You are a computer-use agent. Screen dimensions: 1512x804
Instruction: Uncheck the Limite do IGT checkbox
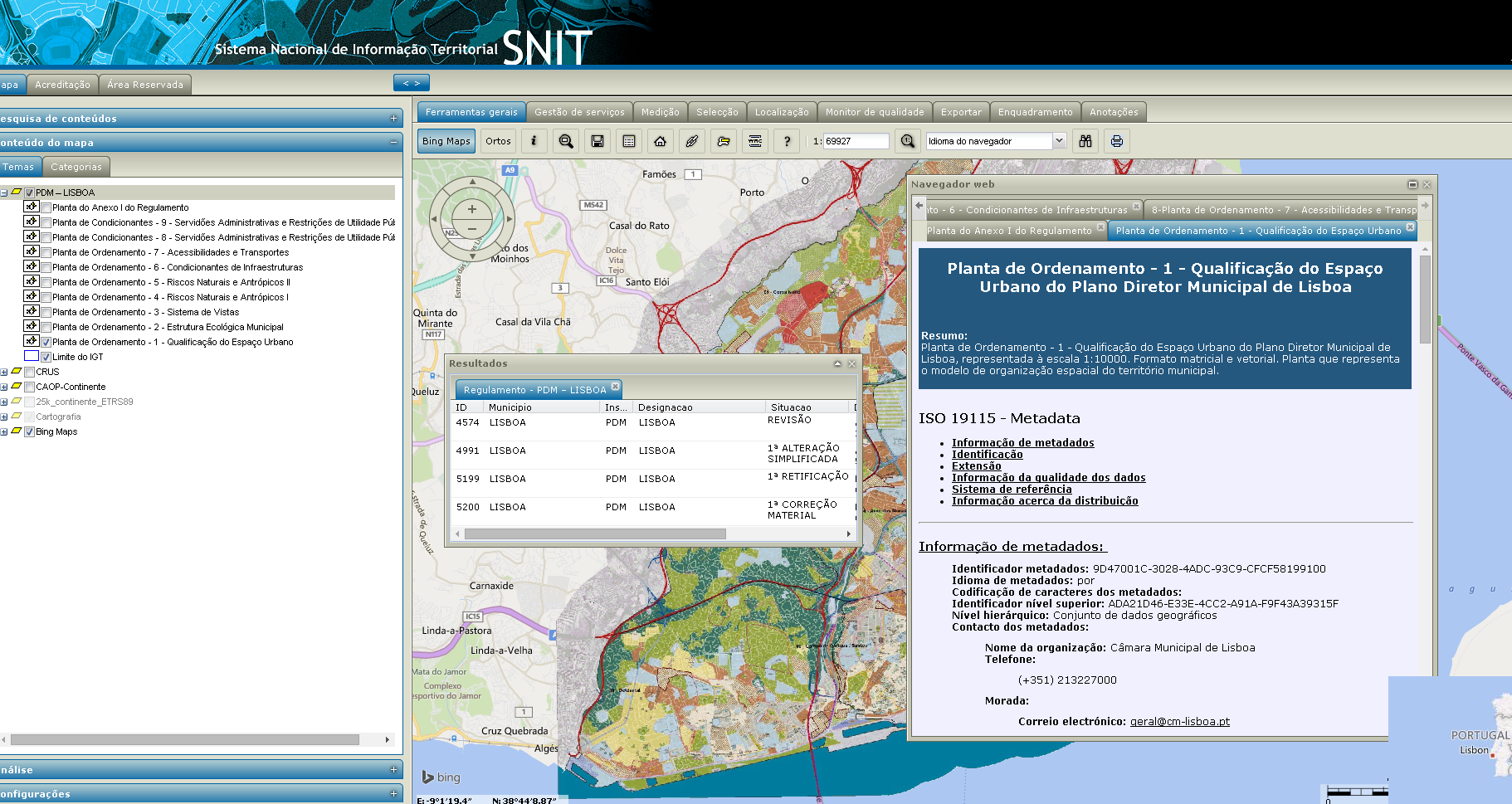point(46,358)
